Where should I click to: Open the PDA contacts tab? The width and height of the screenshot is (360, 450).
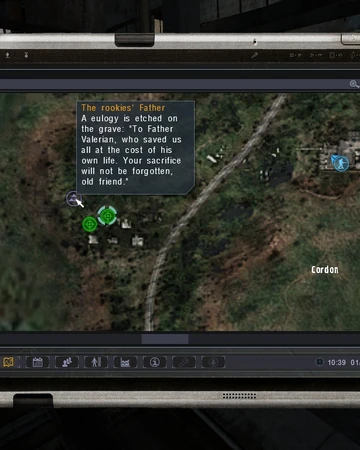click(x=67, y=362)
